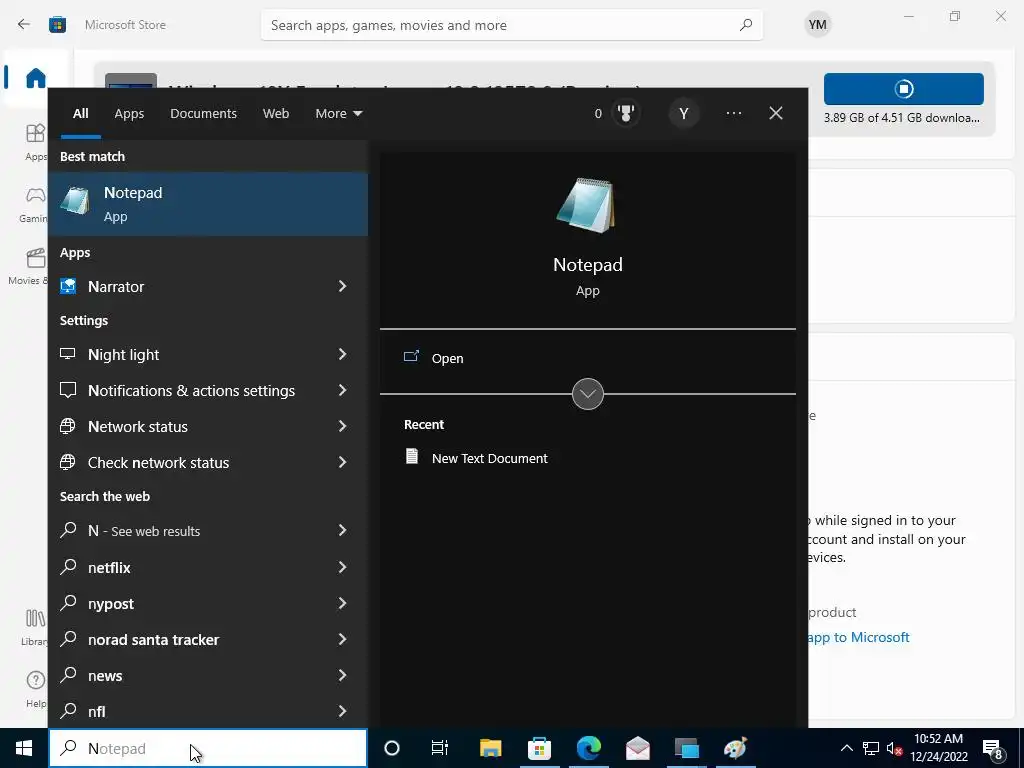Open Notepad best match result
Image resolution: width=1024 pixels, height=768 pixels.
(208, 204)
